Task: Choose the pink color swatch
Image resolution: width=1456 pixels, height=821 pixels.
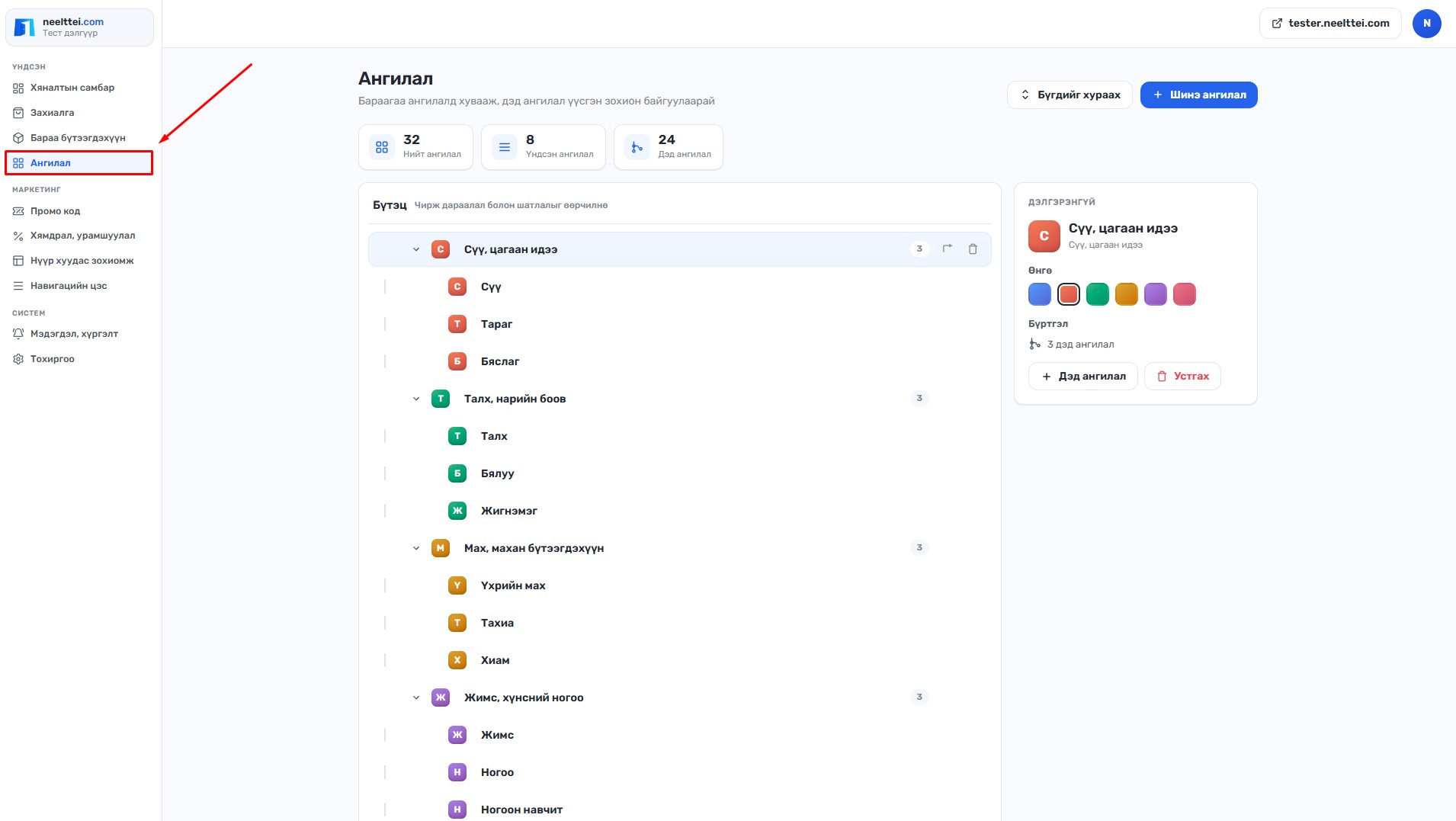Action: [x=1185, y=294]
